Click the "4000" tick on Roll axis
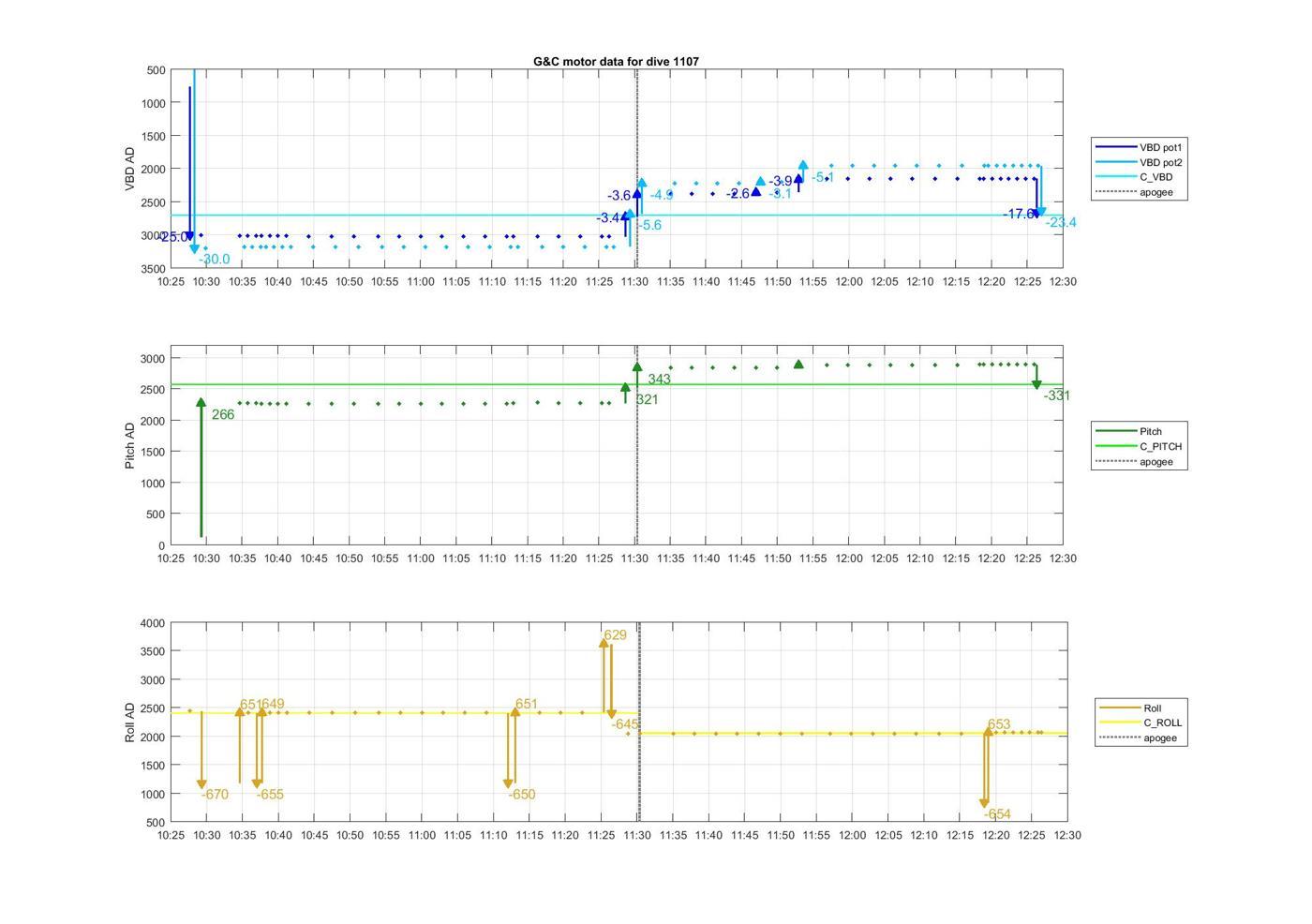 [x=154, y=623]
